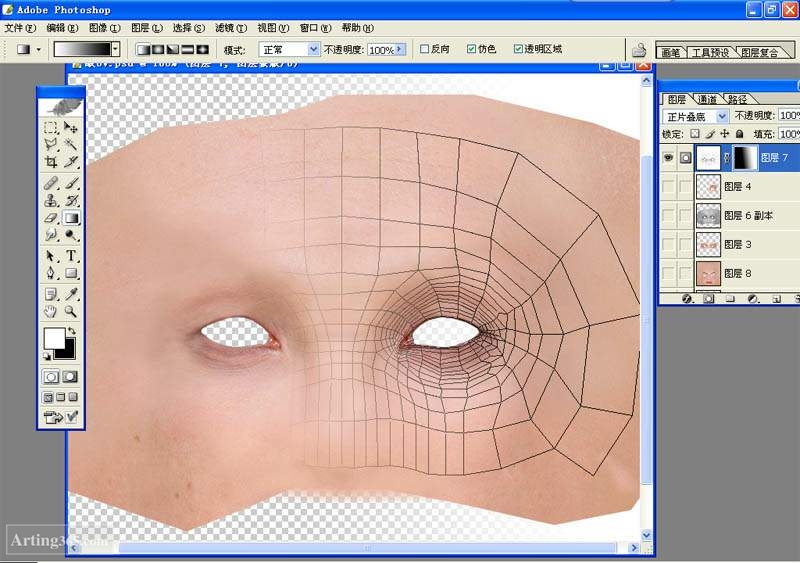Uncheck the 仿色 dither checkbox
This screenshot has width=800, height=563.
tap(471, 49)
